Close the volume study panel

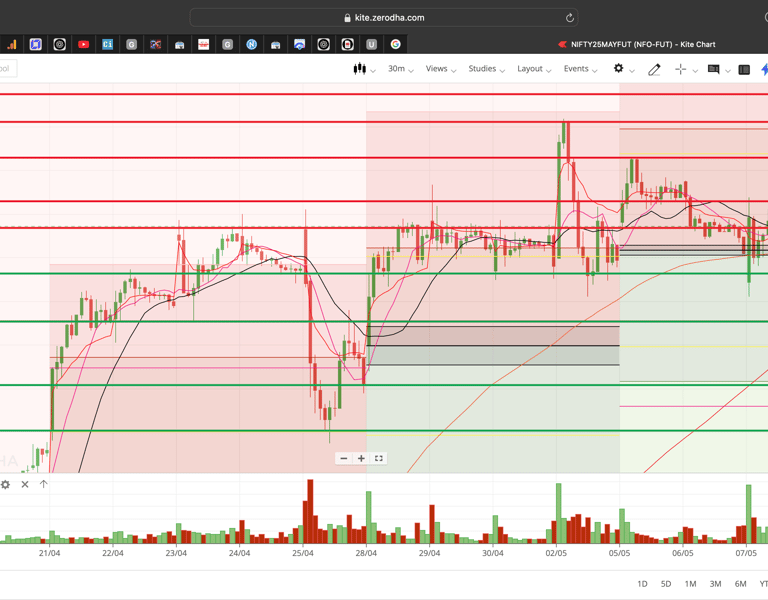(x=25, y=484)
